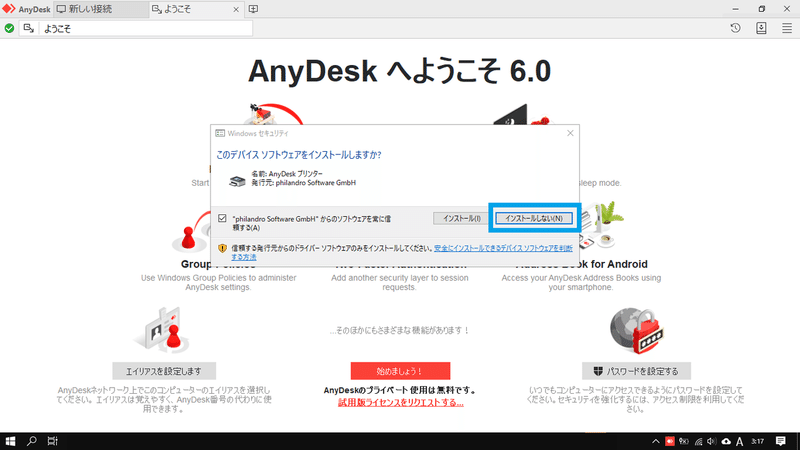Open a new tab with the plus icon
Screen dimensions: 800x450
pyautogui.click(x=253, y=9)
